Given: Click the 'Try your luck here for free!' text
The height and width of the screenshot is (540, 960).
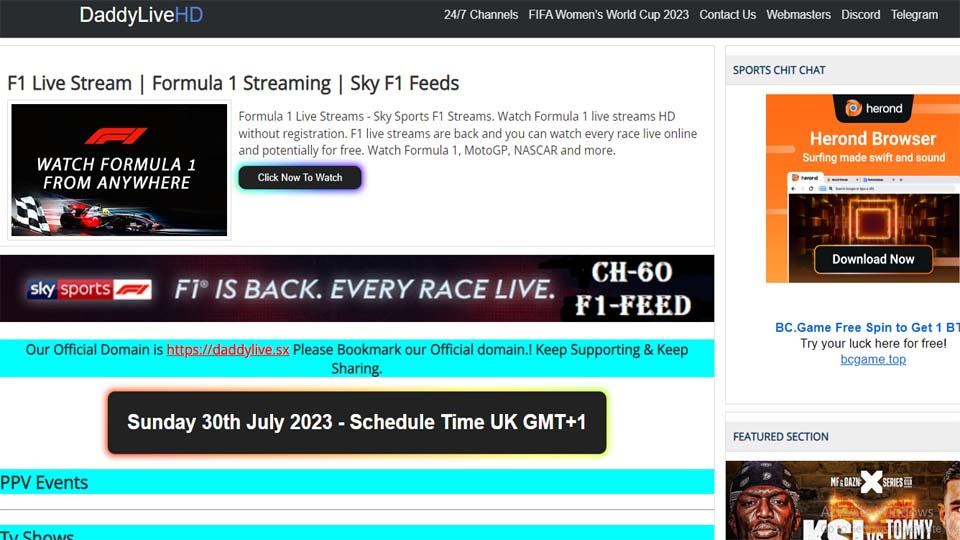Looking at the screenshot, I should 873,343.
